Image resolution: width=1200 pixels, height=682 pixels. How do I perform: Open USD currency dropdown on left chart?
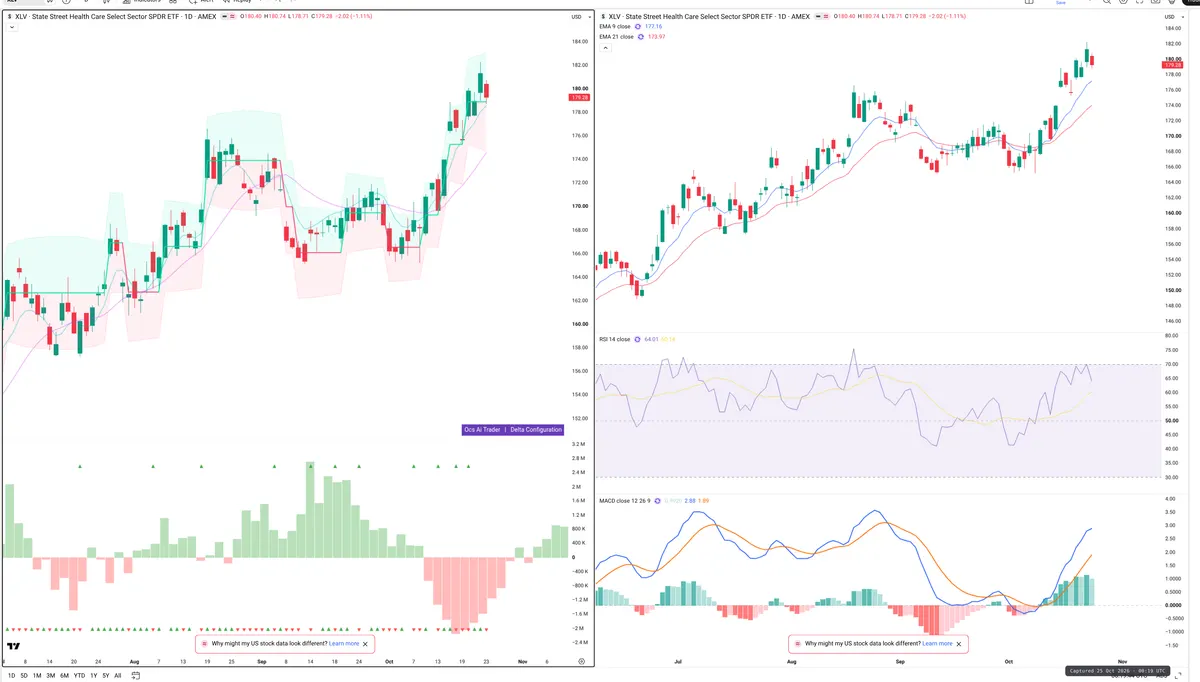(x=579, y=17)
